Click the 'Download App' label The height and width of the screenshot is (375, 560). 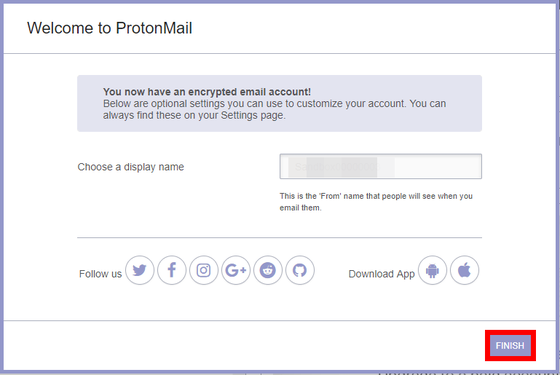[x=381, y=274]
